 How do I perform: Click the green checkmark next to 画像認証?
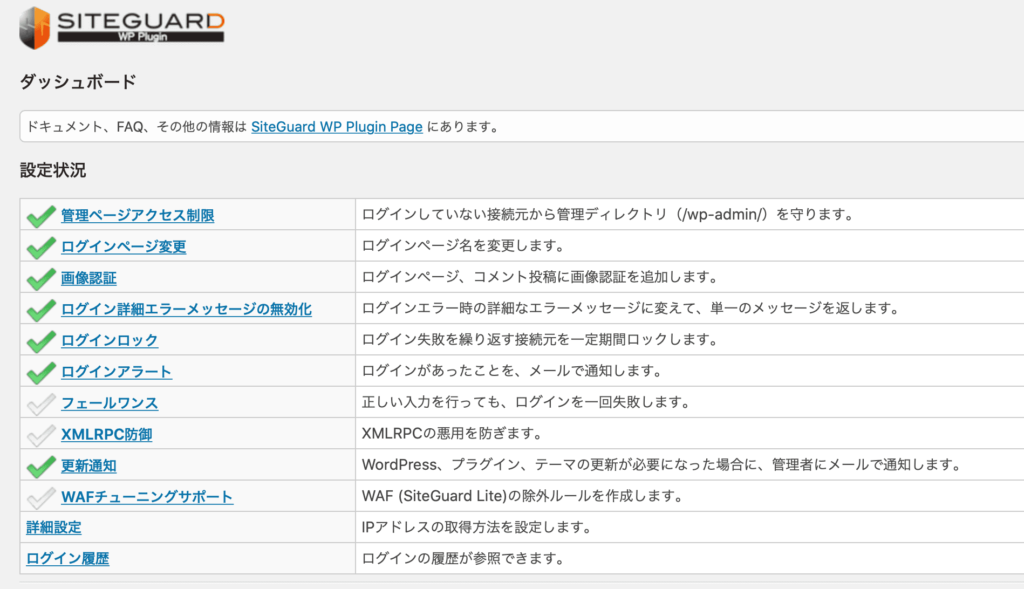(x=41, y=278)
